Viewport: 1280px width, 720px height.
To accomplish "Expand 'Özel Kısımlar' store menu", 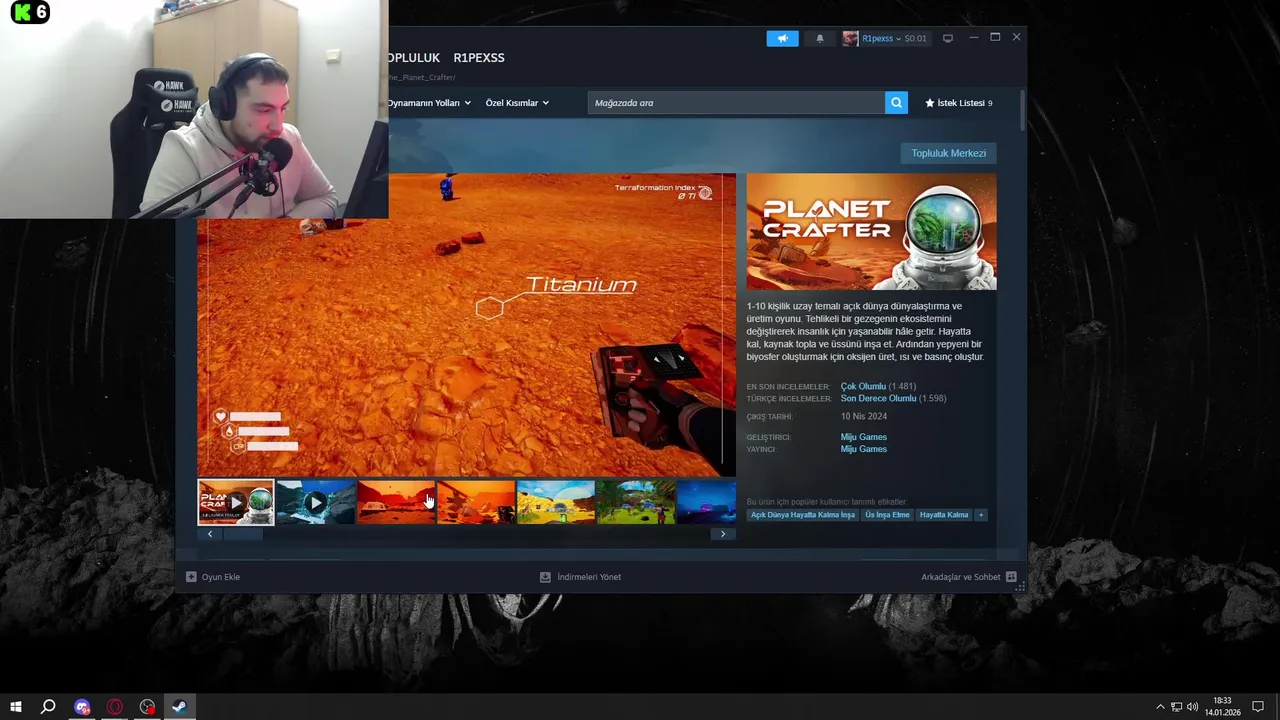I will pyautogui.click(x=517, y=103).
